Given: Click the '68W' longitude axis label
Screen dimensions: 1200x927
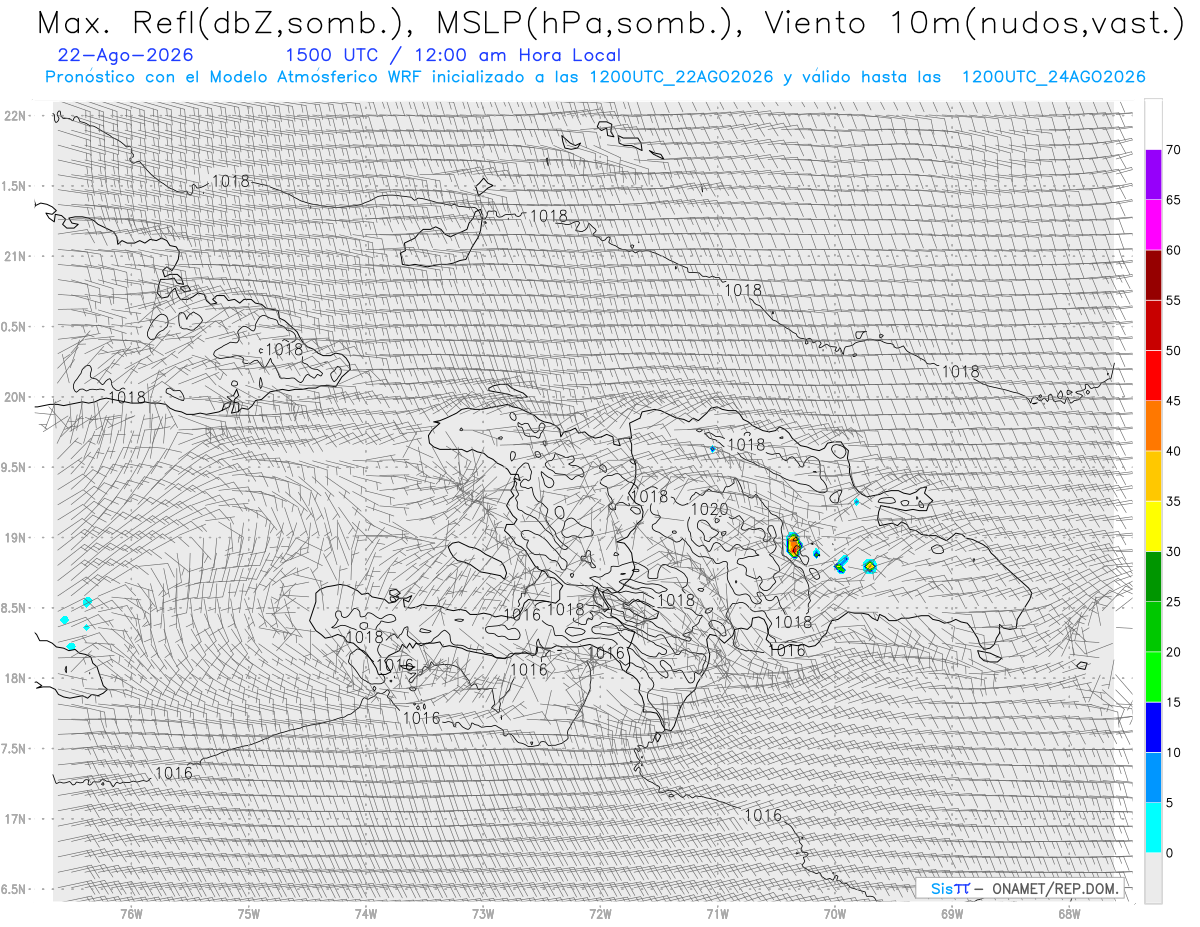Looking at the screenshot, I should [x=1069, y=913].
